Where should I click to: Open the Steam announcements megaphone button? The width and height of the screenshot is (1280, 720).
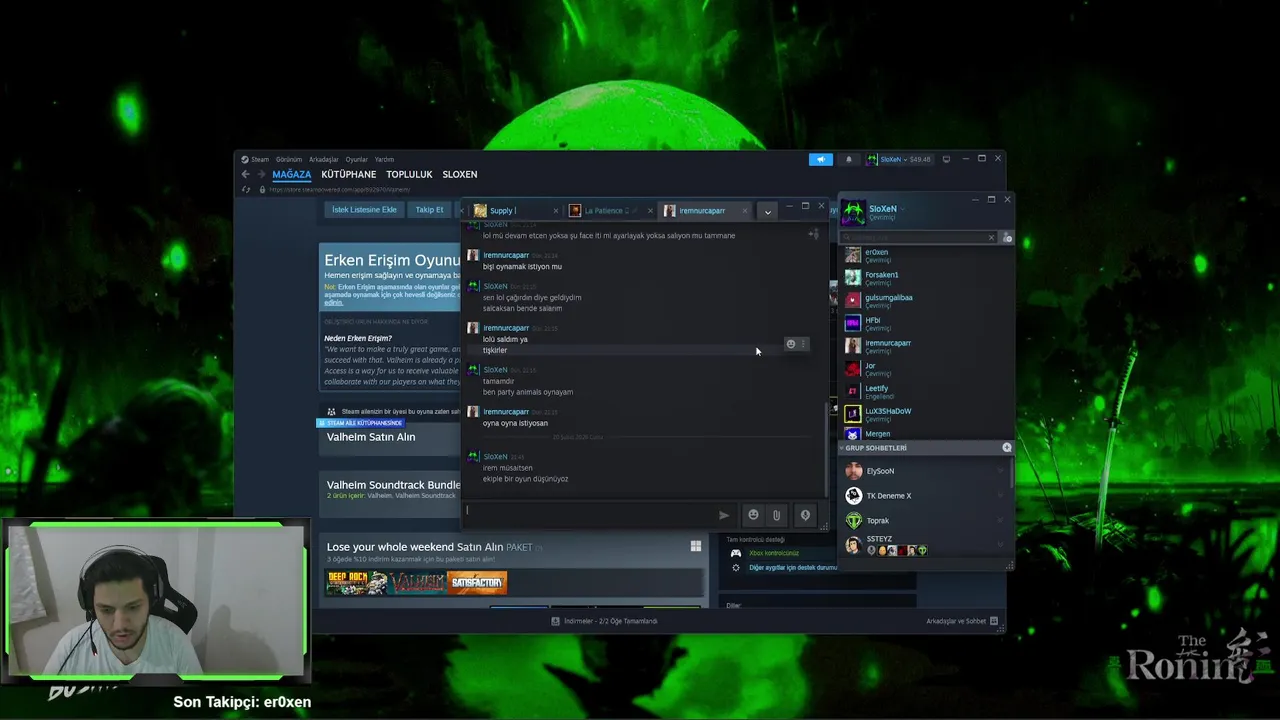tap(820, 159)
